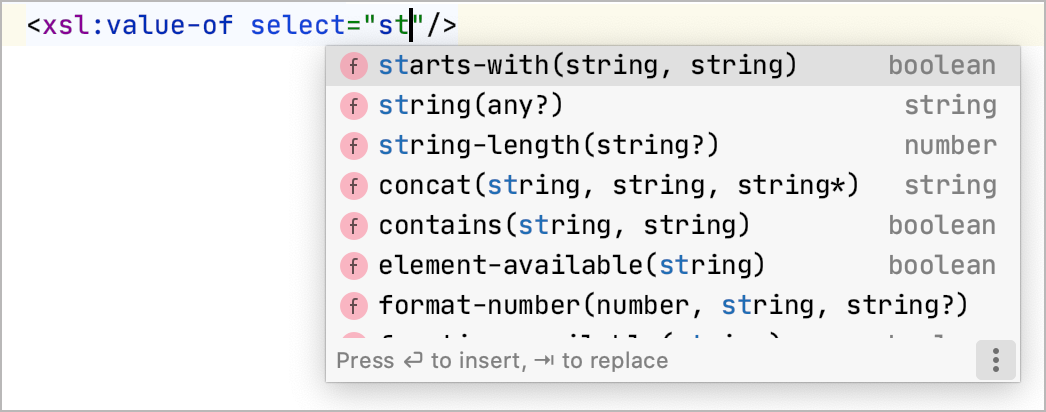
Task: Click function icon beside string(any?) suggestion
Action: pyautogui.click(x=354, y=106)
